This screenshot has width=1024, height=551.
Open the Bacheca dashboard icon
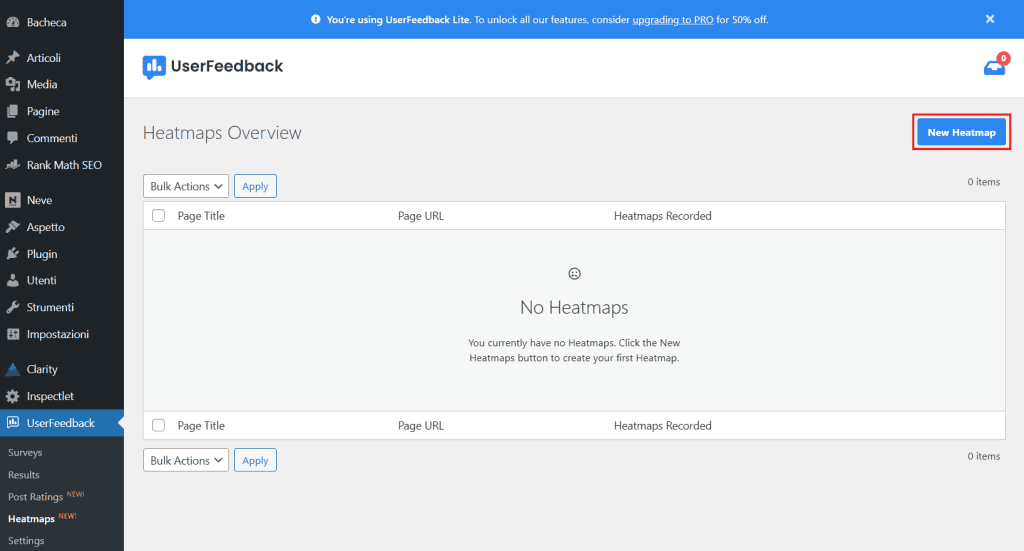[12, 22]
